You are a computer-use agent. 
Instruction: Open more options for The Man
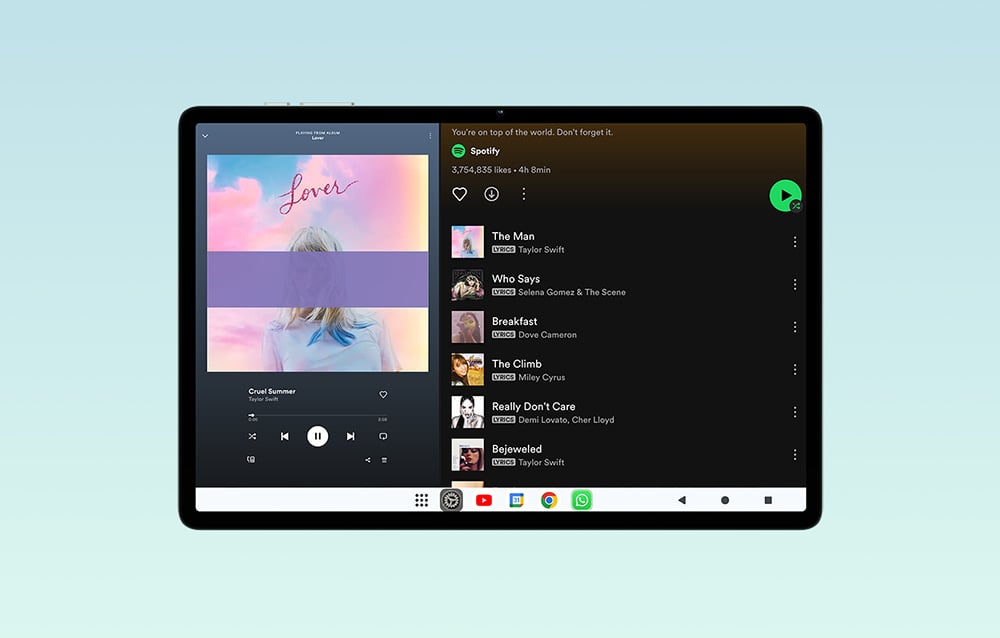(x=795, y=242)
